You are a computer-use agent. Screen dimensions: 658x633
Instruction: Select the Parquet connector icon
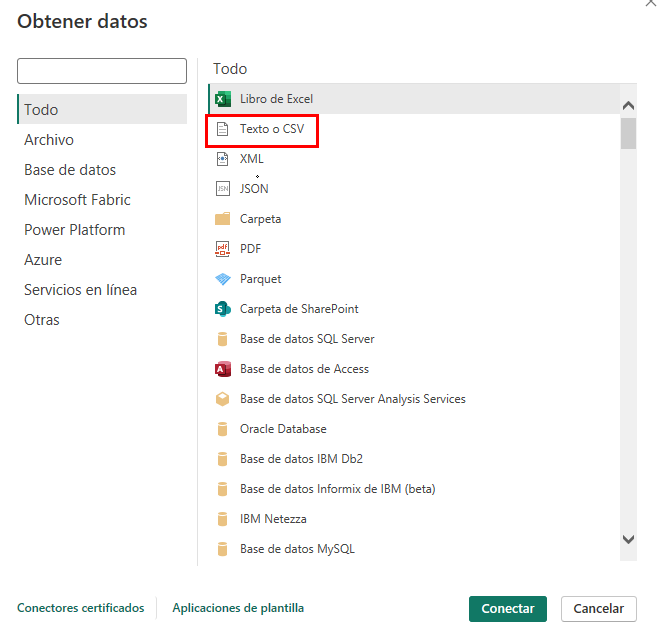222,279
